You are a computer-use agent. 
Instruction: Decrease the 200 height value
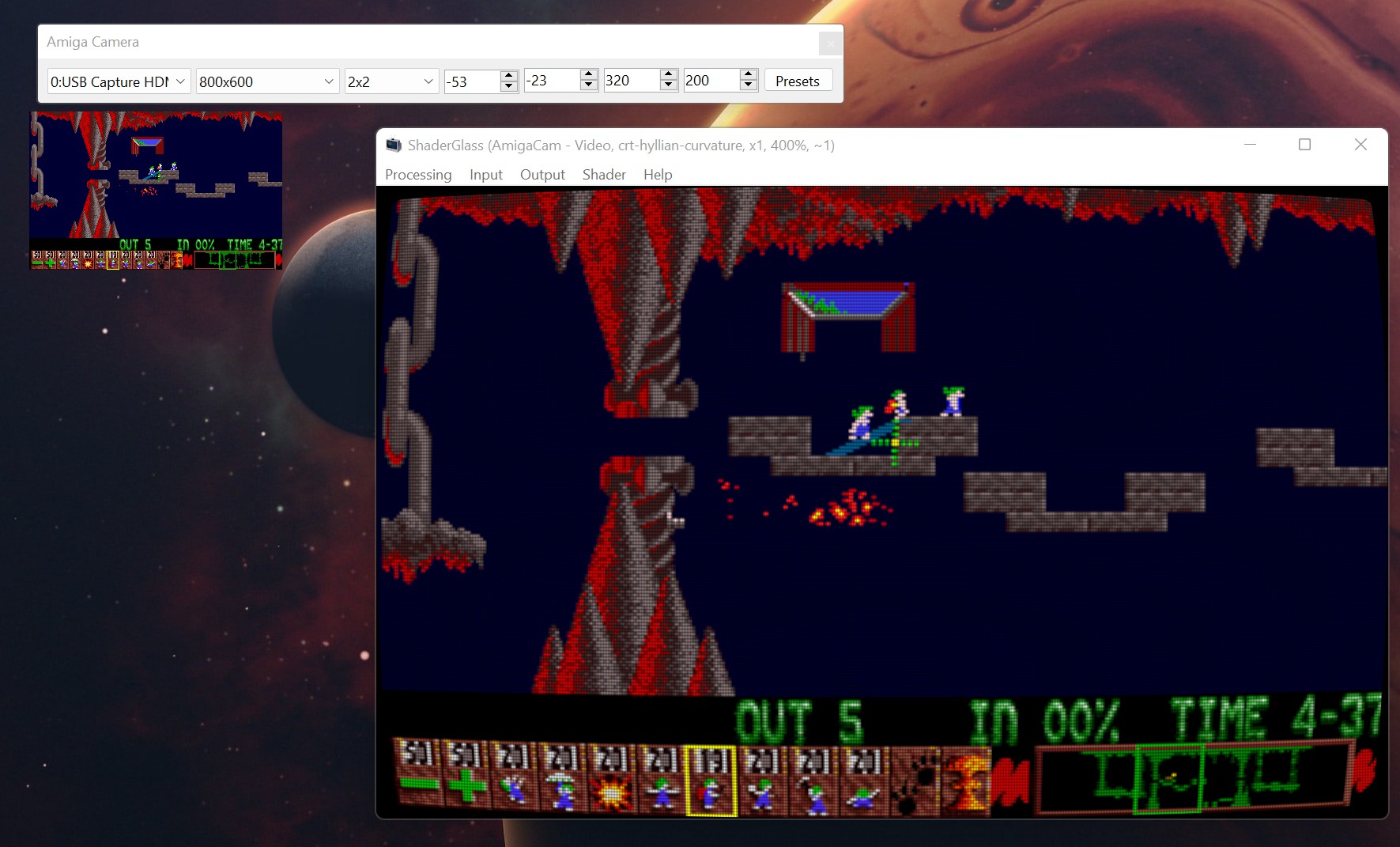click(x=749, y=85)
